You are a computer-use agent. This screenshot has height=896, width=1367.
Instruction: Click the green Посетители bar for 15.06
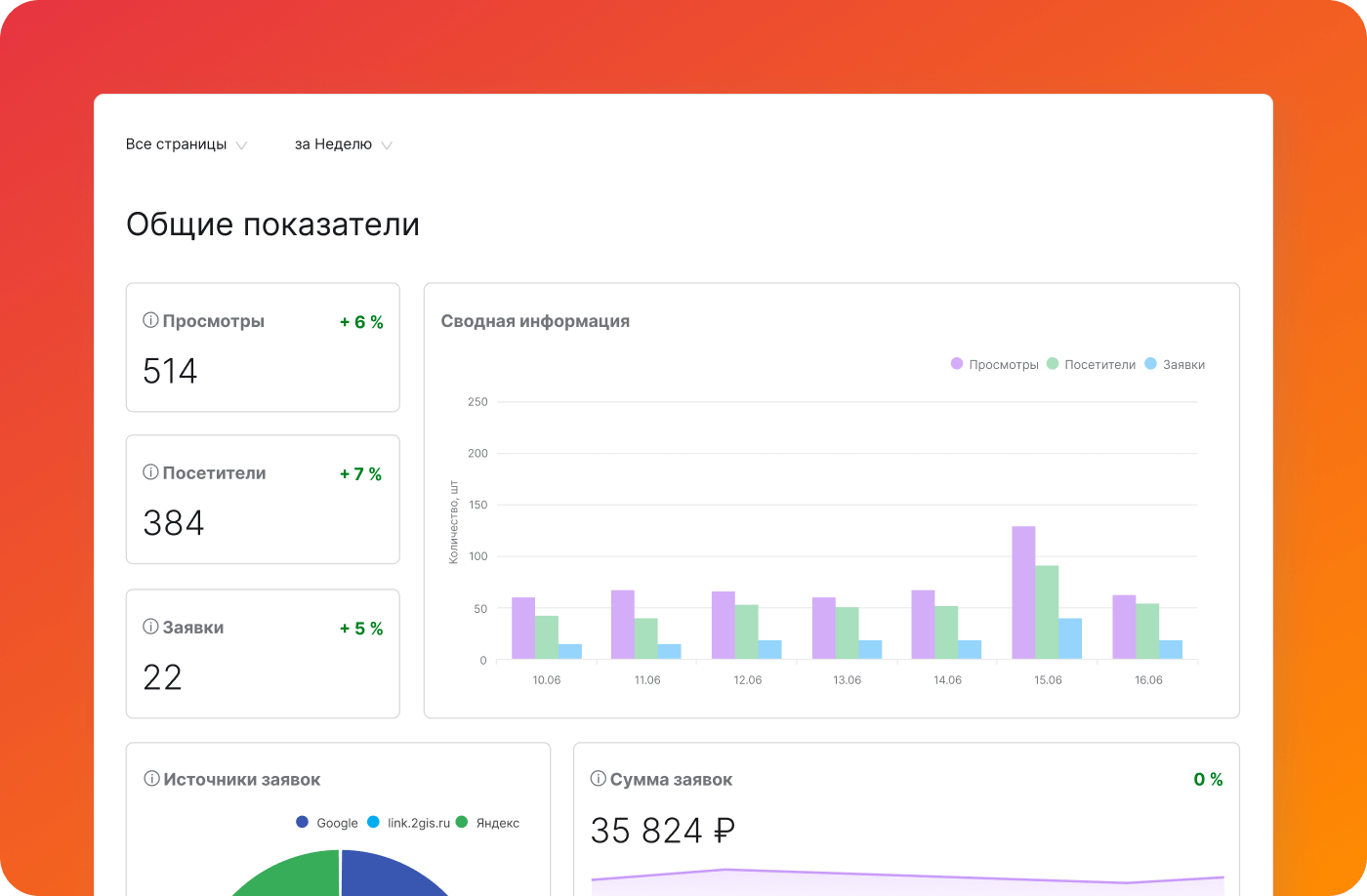point(1047,612)
